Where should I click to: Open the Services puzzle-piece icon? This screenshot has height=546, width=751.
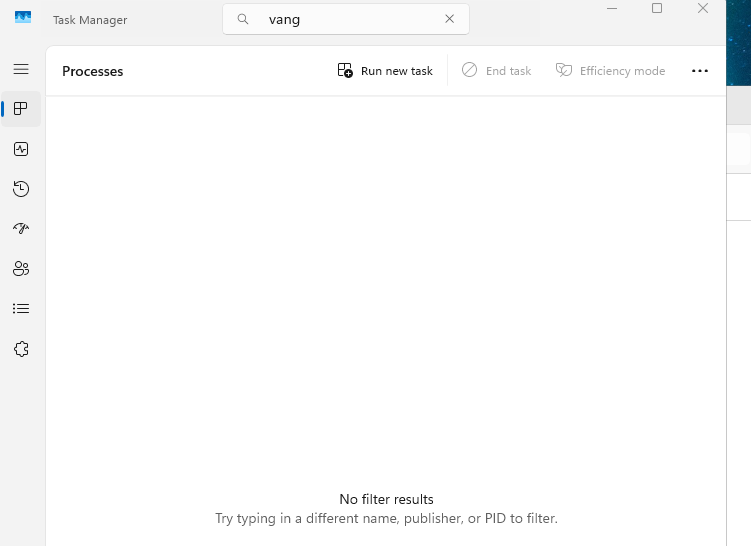(21, 349)
